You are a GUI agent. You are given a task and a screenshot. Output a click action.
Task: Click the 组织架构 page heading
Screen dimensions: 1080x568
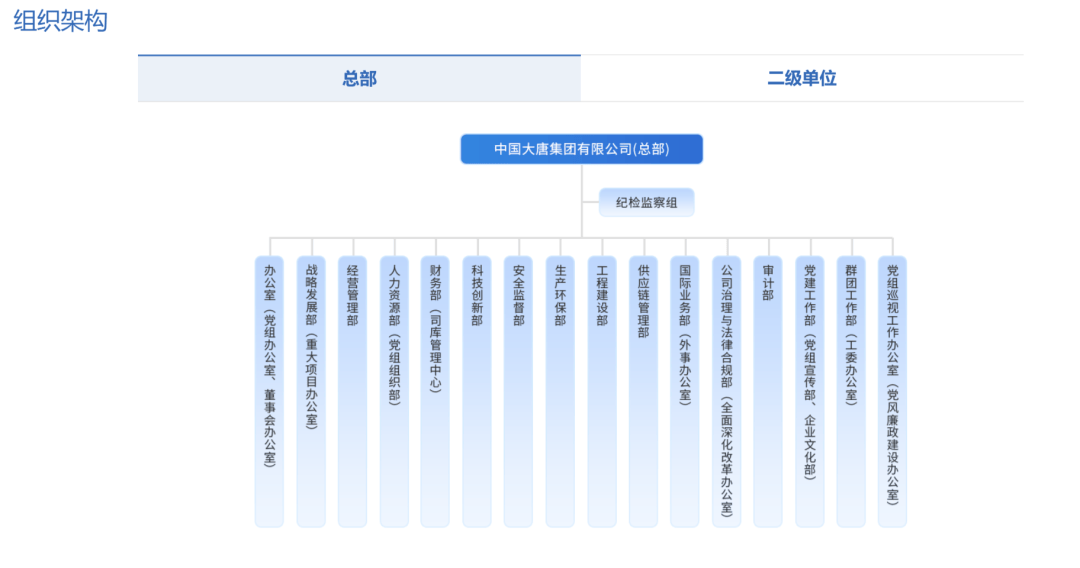point(61,21)
